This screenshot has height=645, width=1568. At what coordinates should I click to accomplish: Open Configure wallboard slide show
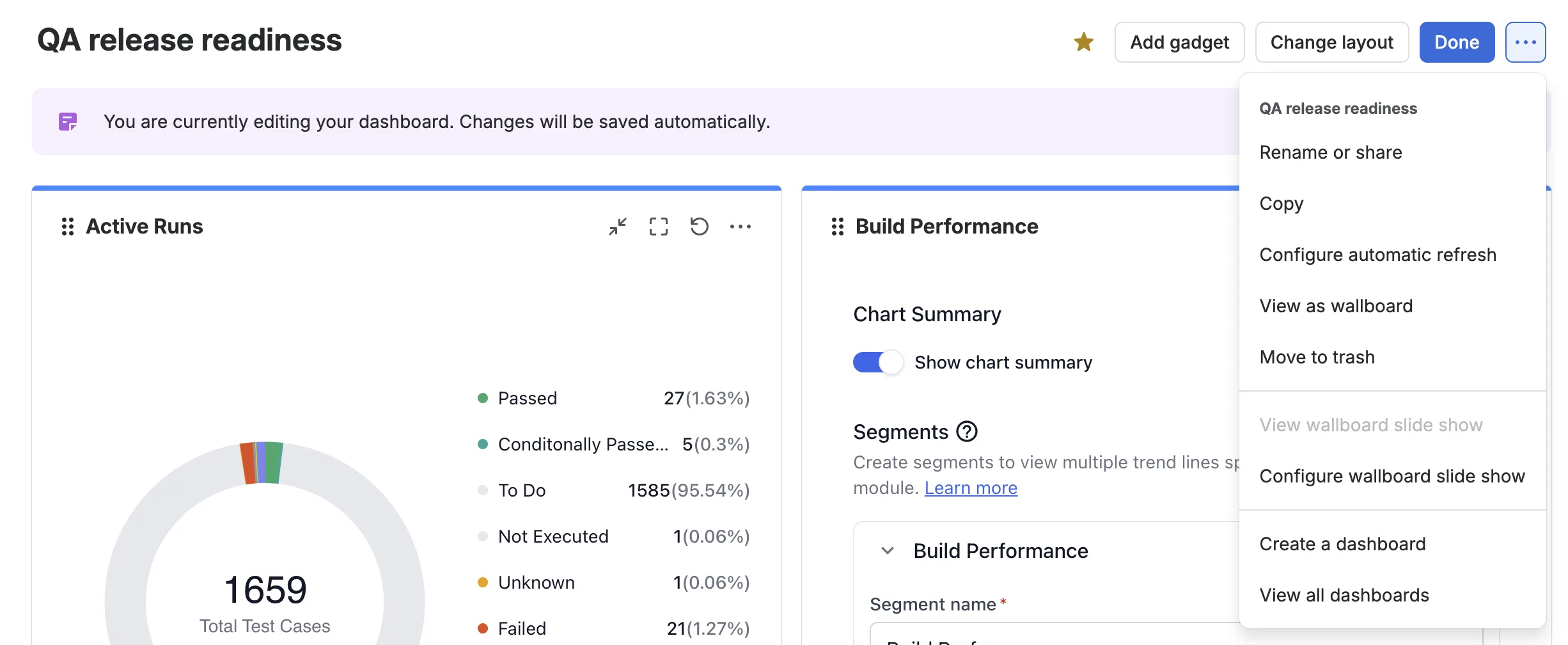pos(1392,476)
